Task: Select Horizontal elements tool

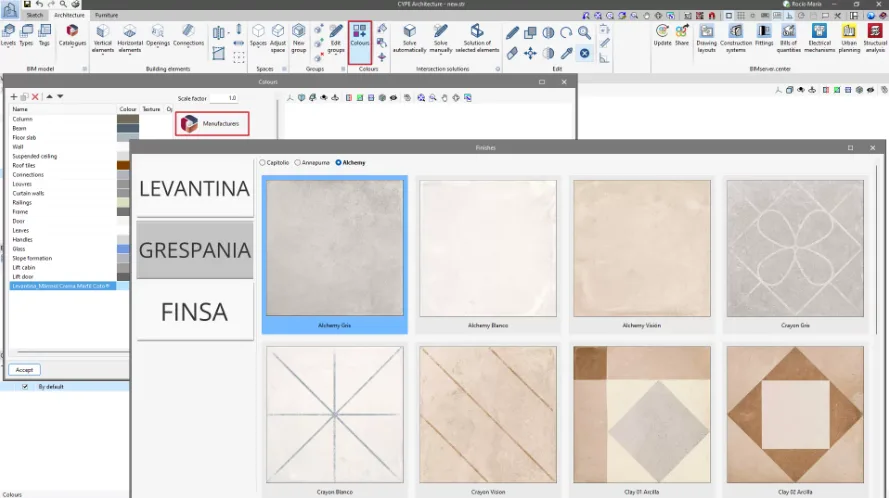Action: coord(130,39)
